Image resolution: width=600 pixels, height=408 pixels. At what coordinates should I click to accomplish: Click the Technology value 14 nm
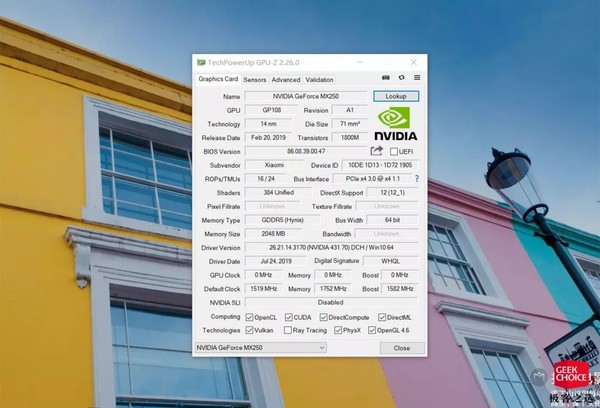point(269,124)
